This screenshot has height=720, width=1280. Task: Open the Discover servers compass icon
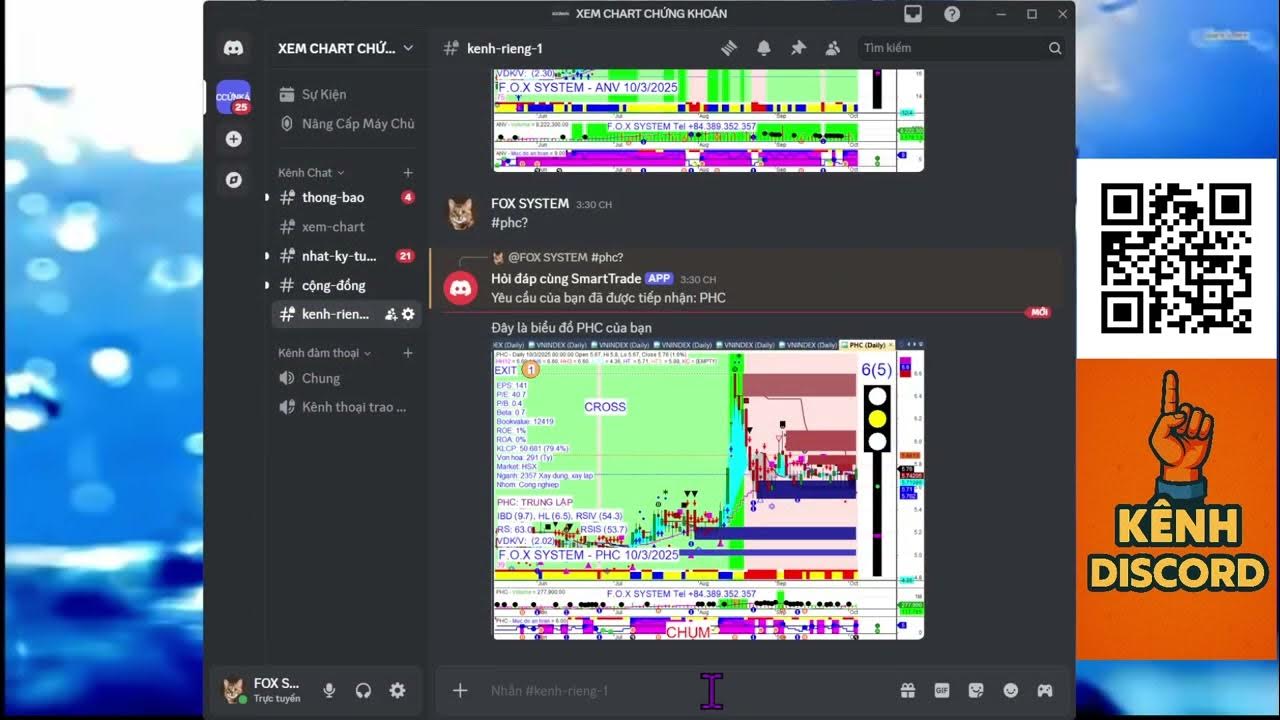234,180
